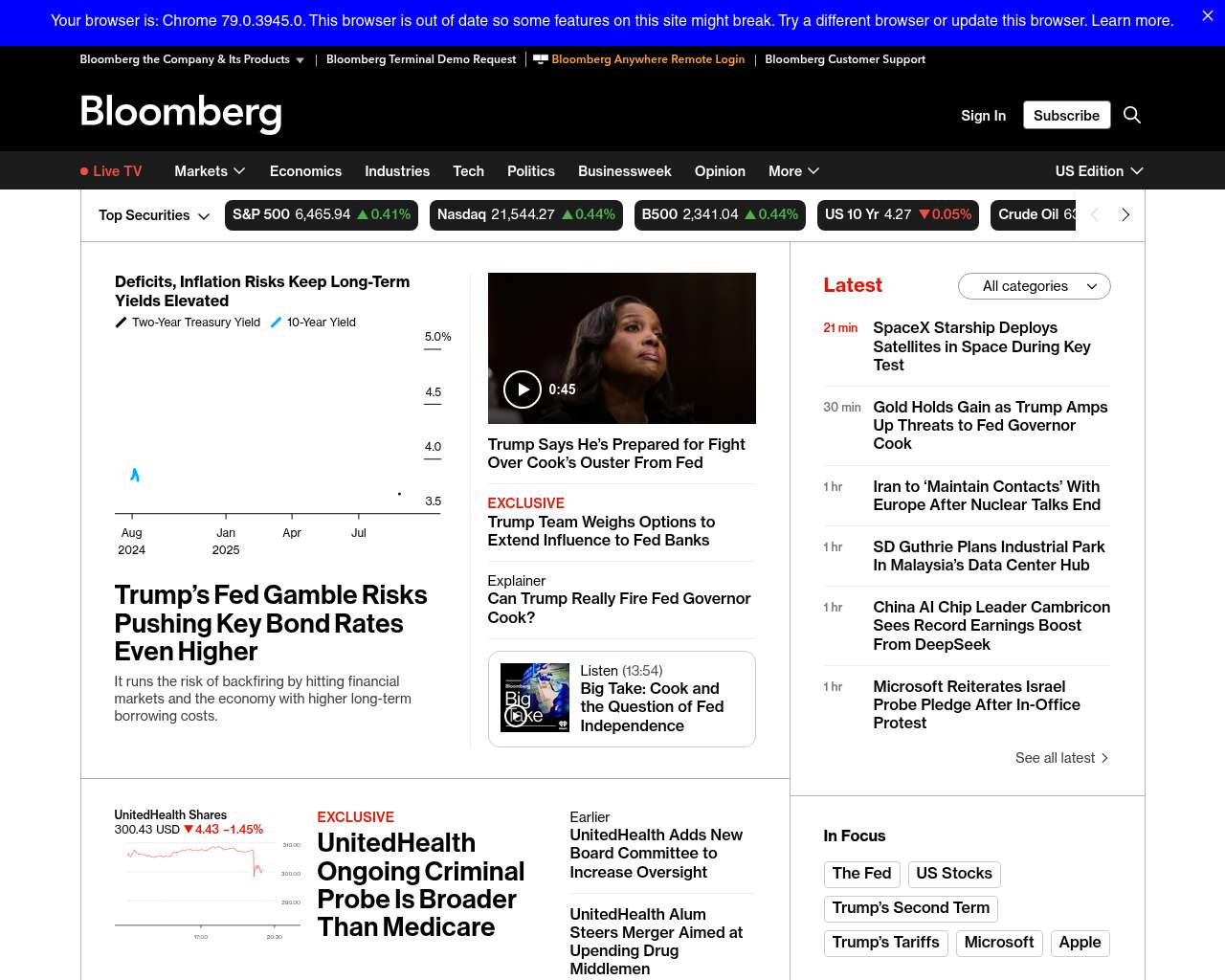The width and height of the screenshot is (1225, 980).
Task: Open the Businessweek section
Action: [625, 171]
